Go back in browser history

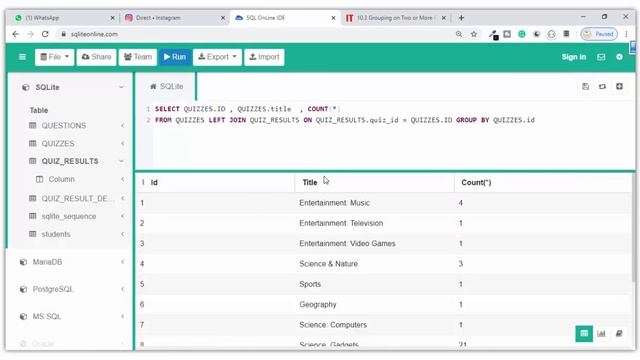tap(16, 34)
